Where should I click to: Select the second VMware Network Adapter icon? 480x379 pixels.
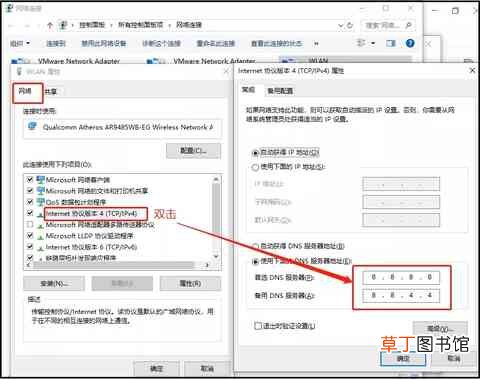click(156, 61)
